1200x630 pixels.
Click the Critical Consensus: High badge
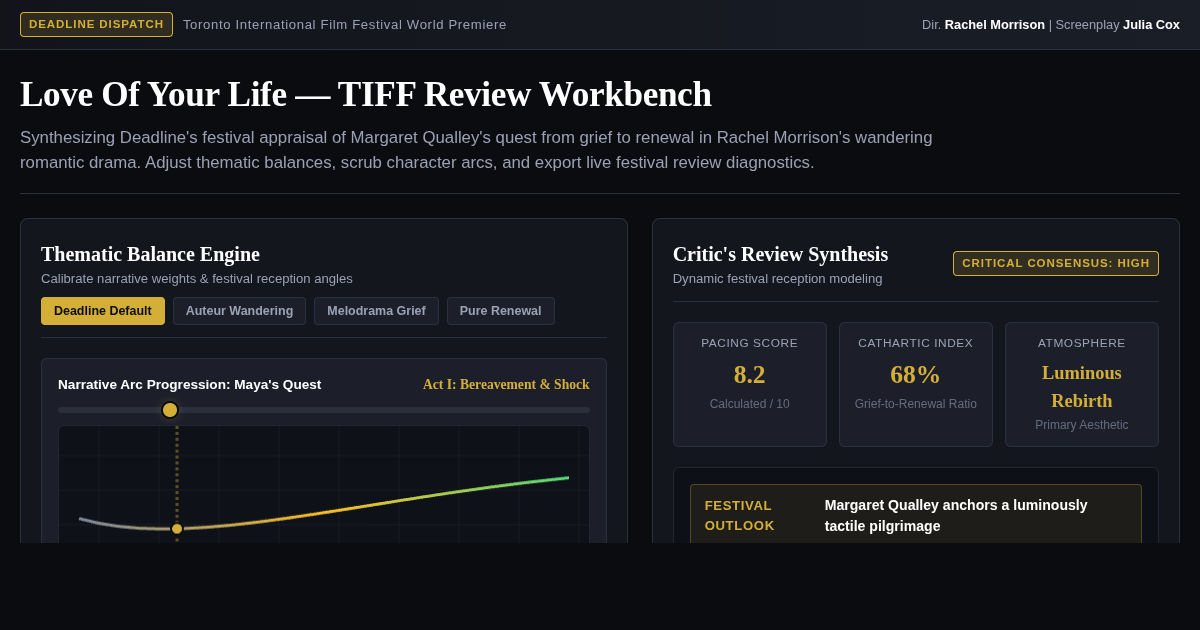(1056, 263)
